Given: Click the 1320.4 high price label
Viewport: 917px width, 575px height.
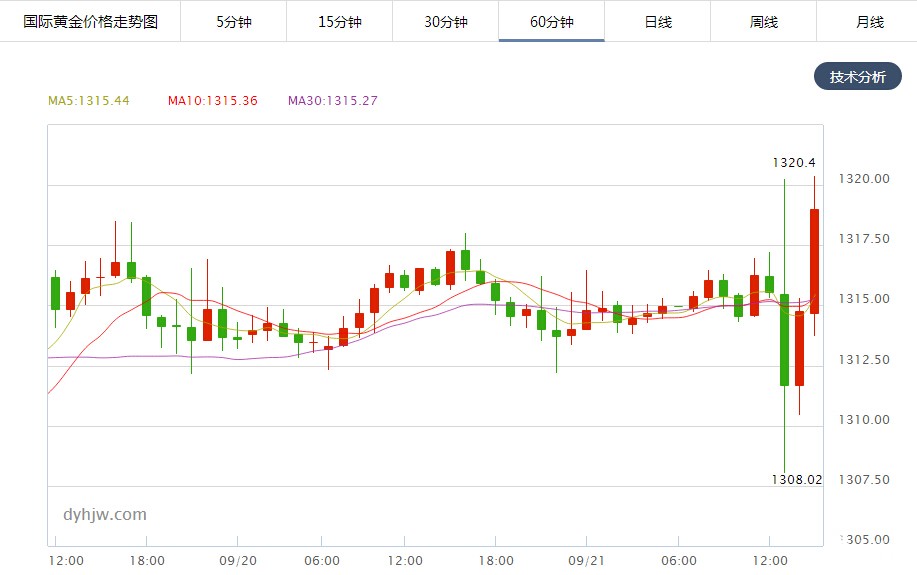Looking at the screenshot, I should 794,163.
